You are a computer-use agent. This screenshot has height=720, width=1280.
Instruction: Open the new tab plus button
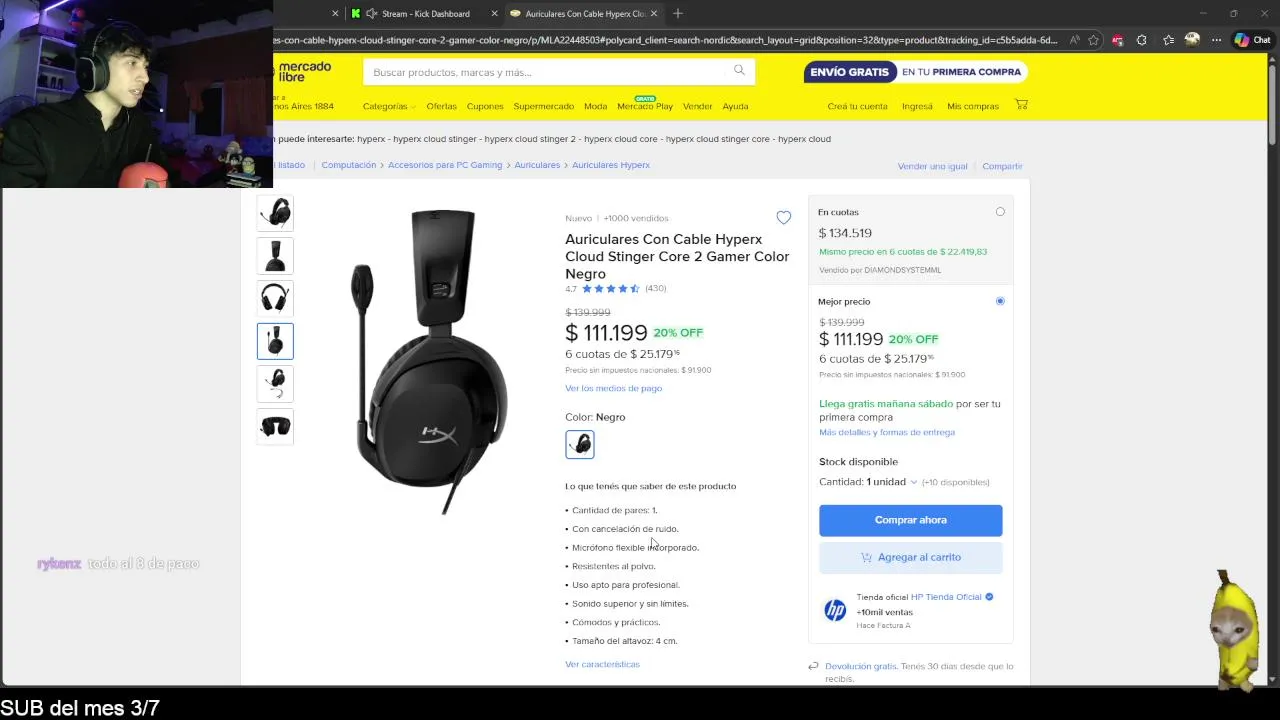click(678, 13)
